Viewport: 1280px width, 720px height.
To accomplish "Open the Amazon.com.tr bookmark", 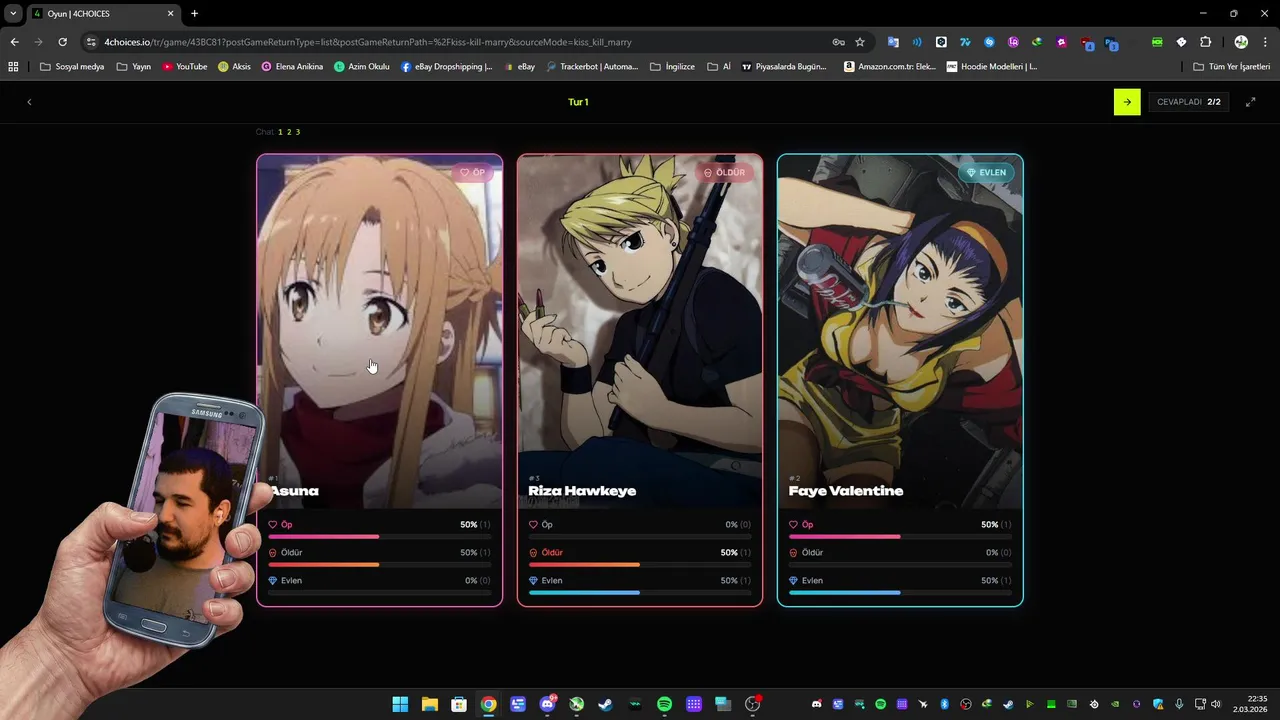I will [889, 67].
